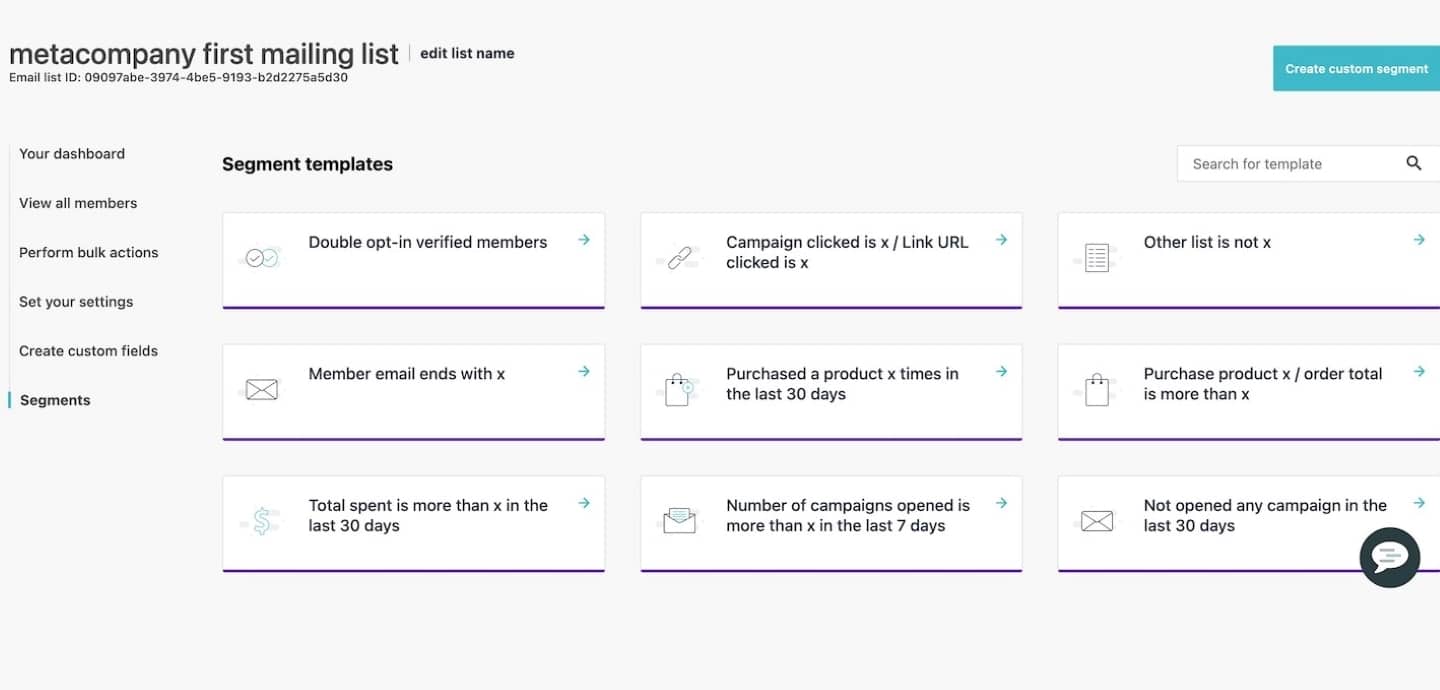Viewport: 1440px width, 690px height.
Task: Click the arrow on Campaign clicked is x card
Action: tap(1001, 240)
